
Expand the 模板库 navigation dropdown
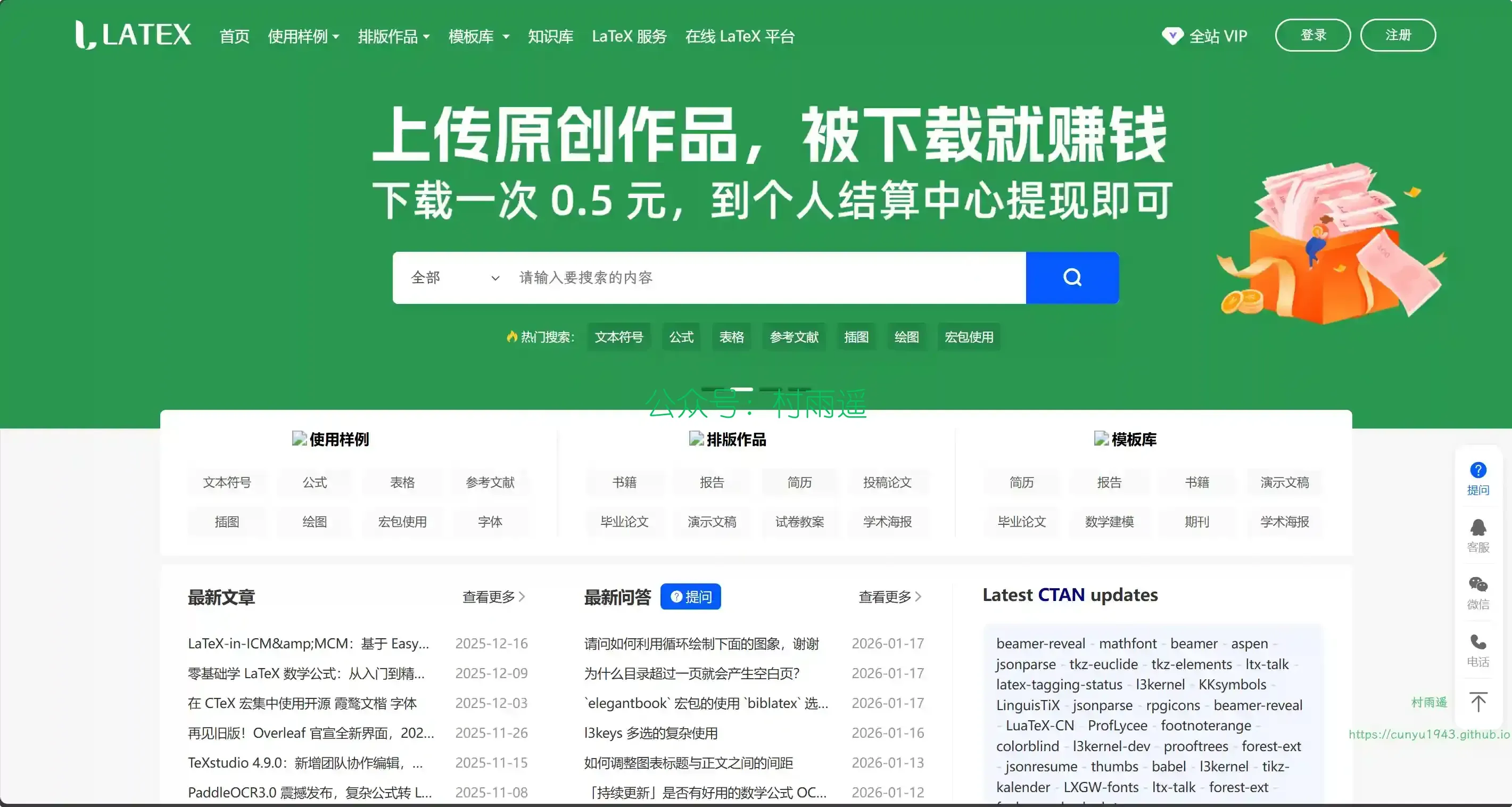click(x=478, y=36)
